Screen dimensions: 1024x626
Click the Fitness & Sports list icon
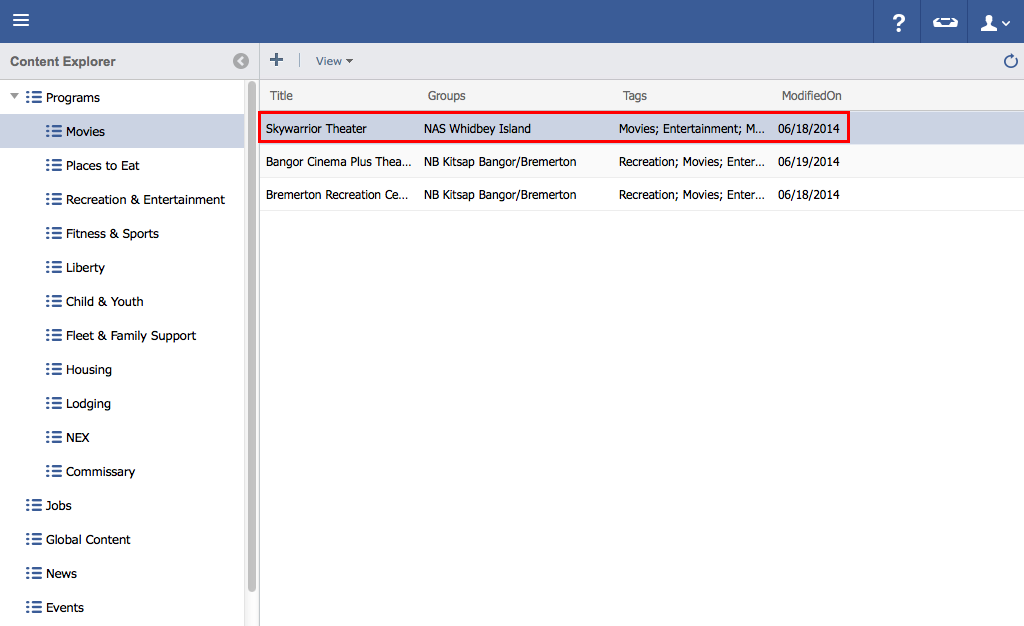click(54, 233)
